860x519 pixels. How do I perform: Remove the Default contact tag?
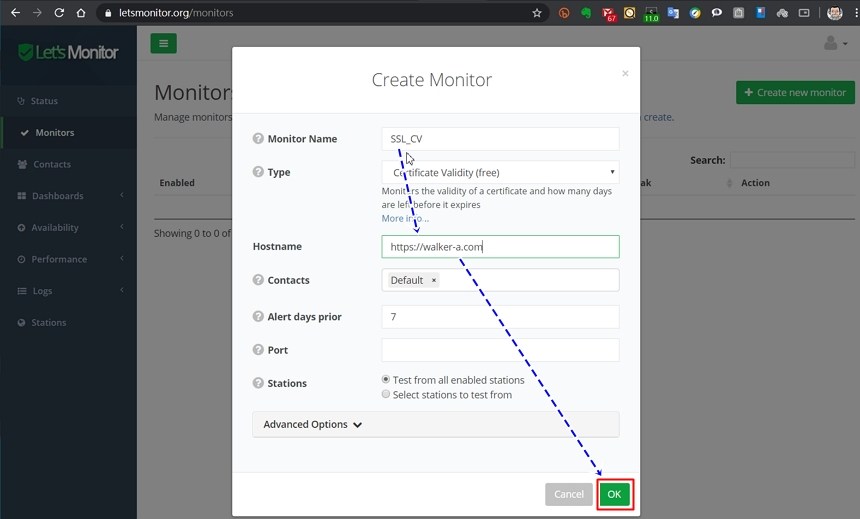tap(434, 280)
